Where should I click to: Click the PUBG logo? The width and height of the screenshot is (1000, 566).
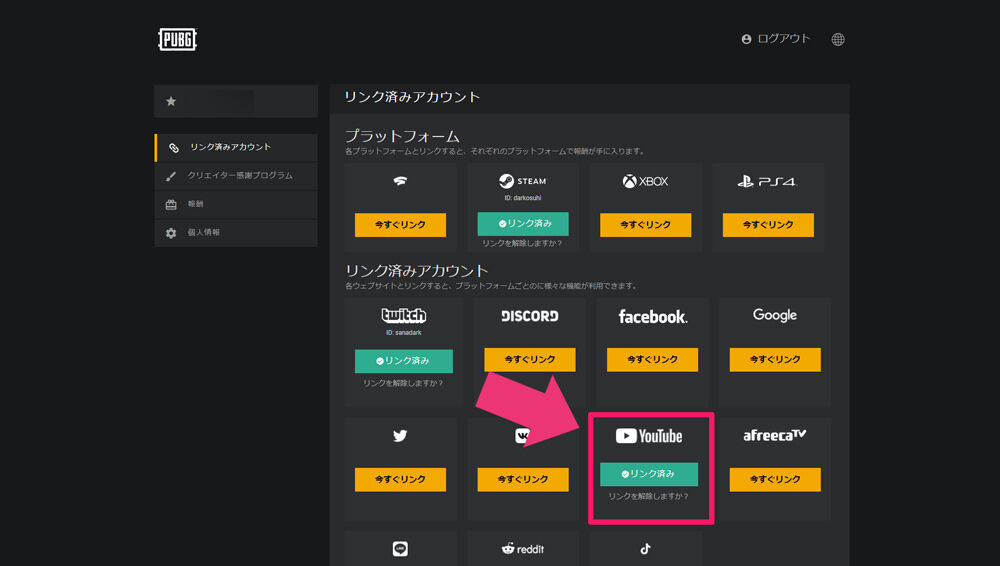[x=177, y=40]
